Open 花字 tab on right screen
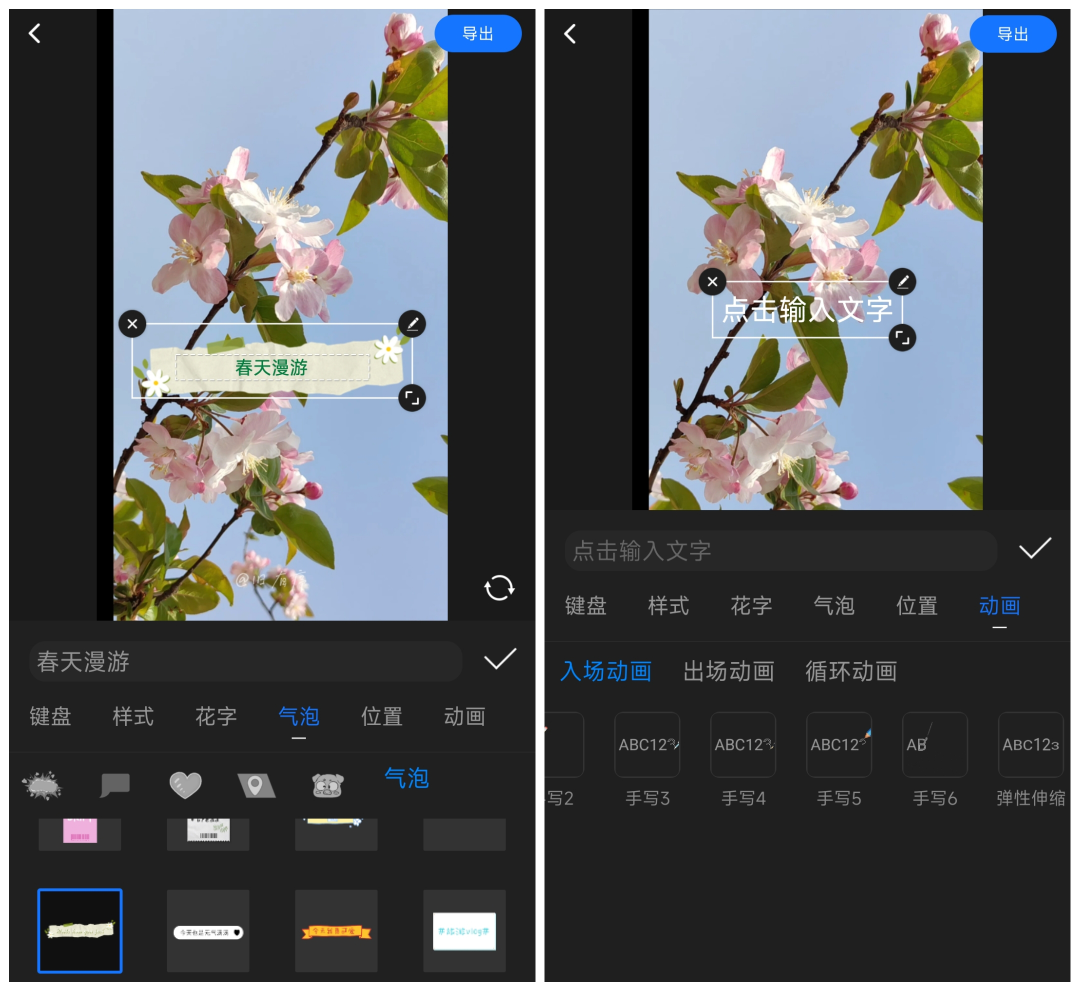This screenshot has height=982, width=1080. coord(751,605)
